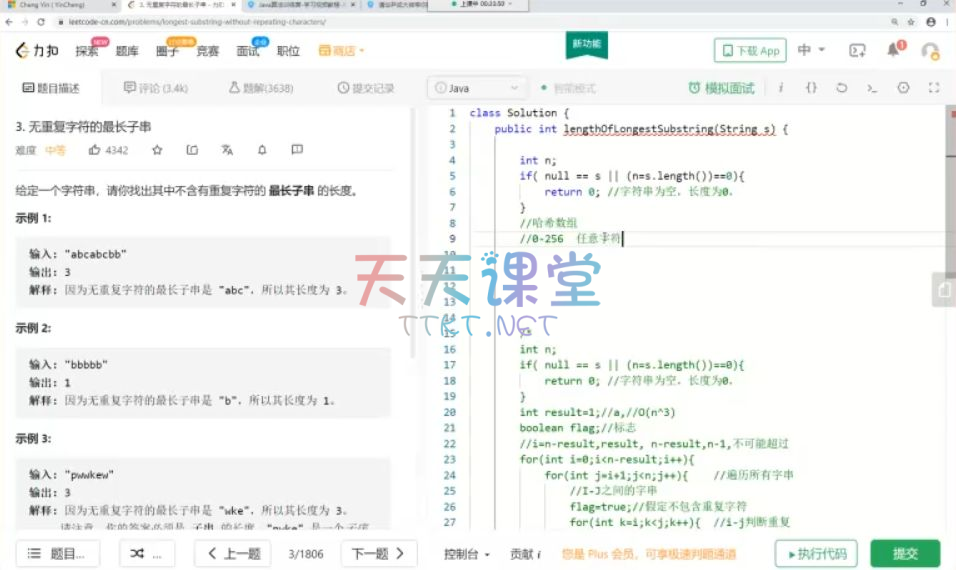This screenshot has width=956, height=570.
Task: Enter fullscreen editor mode
Action: tap(934, 88)
